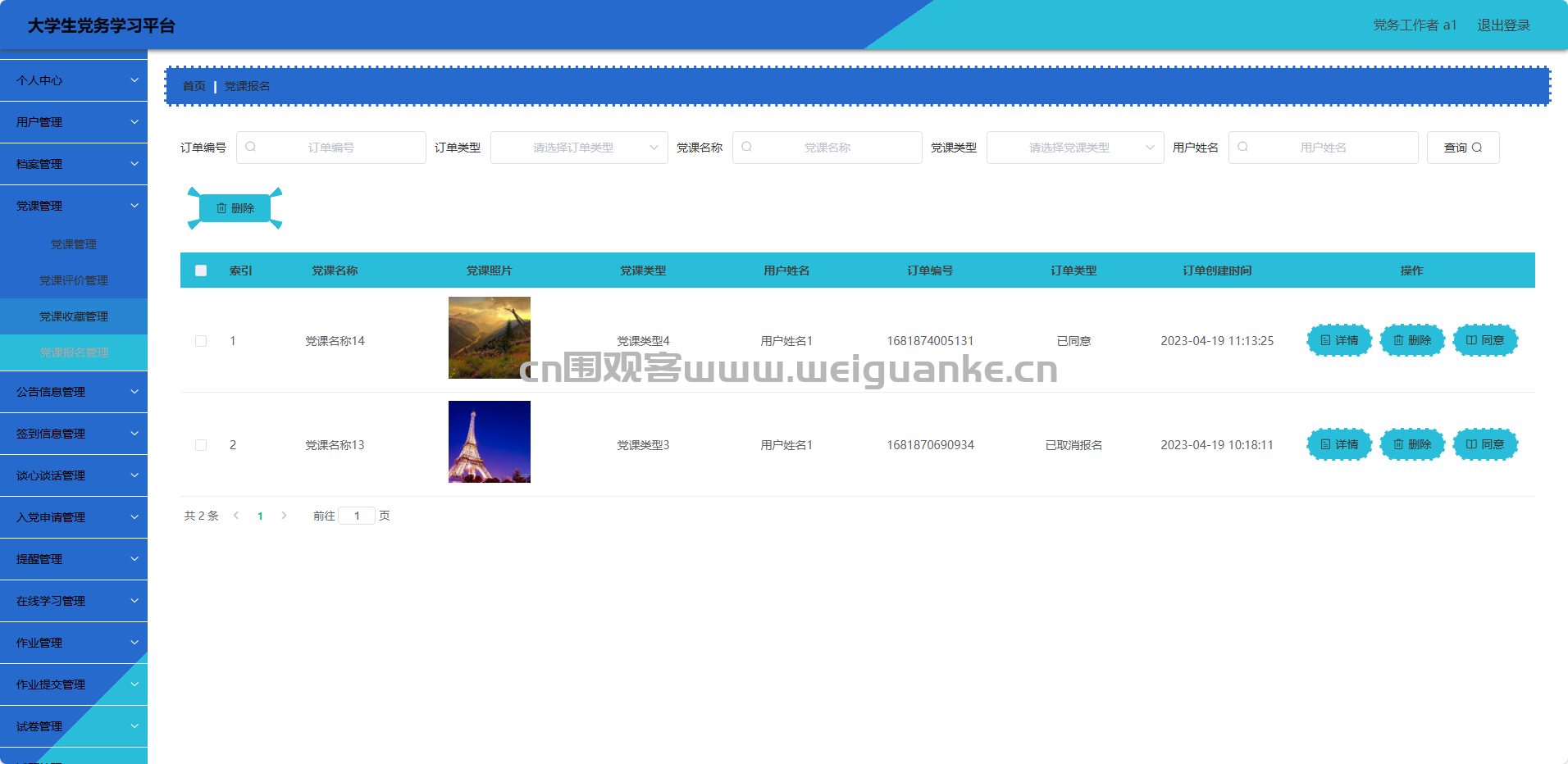
Task: Click 首页 breadcrumb link
Action: 194,86
